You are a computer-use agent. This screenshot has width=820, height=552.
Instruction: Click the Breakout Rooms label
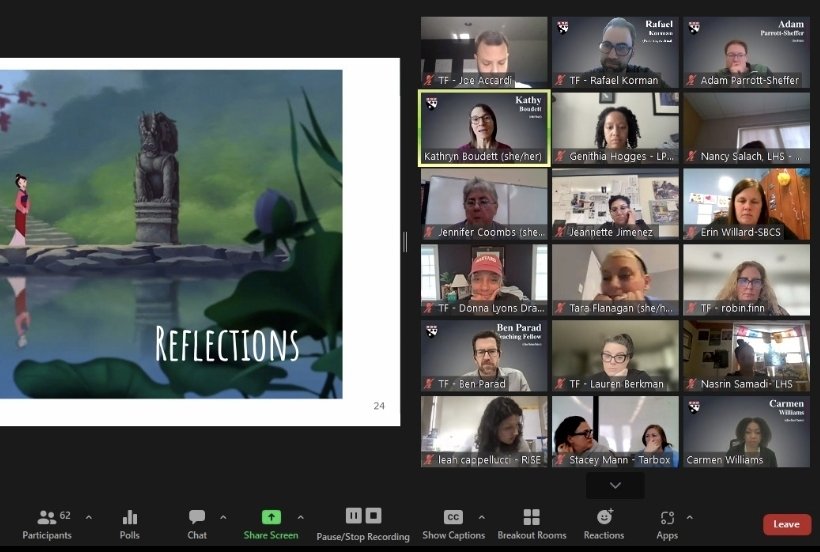pyautogui.click(x=532, y=535)
